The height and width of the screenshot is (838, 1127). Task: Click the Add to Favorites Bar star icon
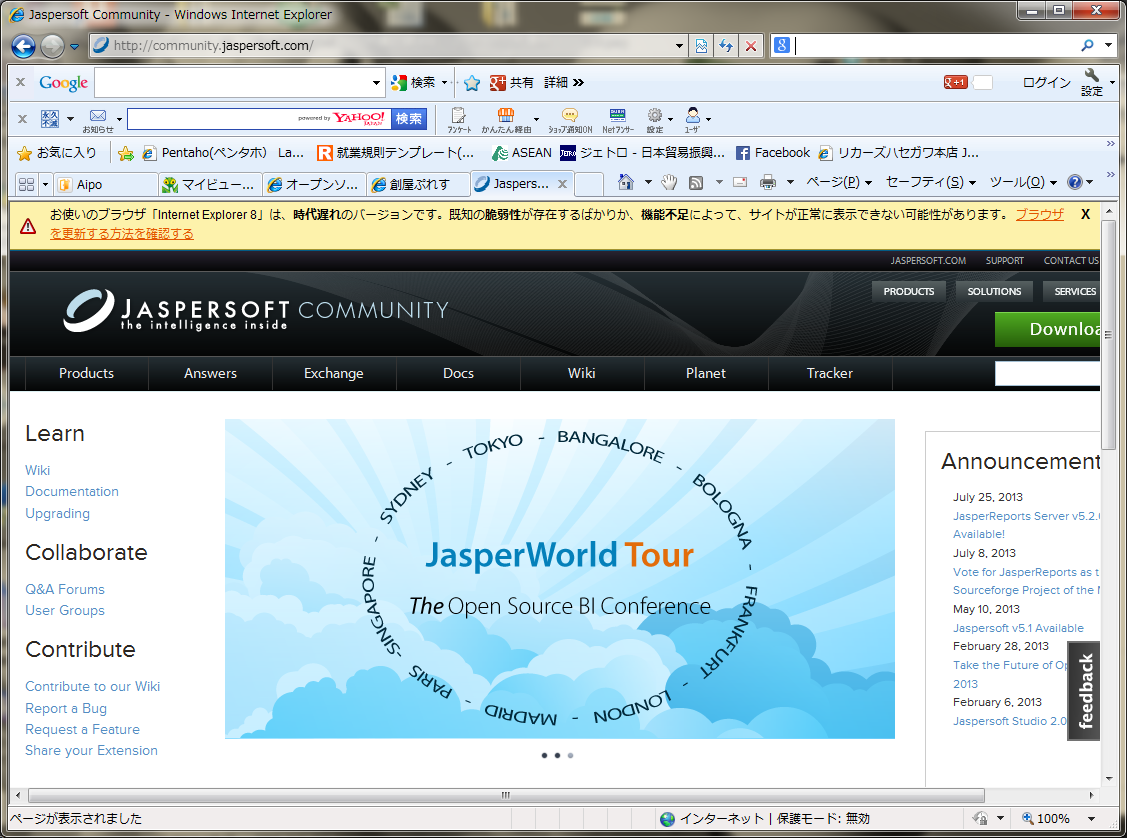coord(126,153)
